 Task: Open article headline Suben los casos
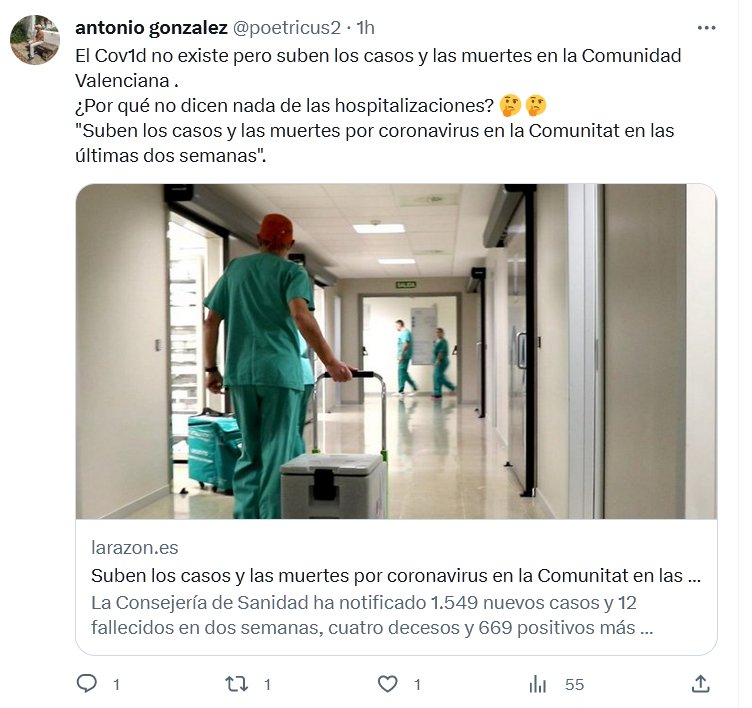coord(396,575)
